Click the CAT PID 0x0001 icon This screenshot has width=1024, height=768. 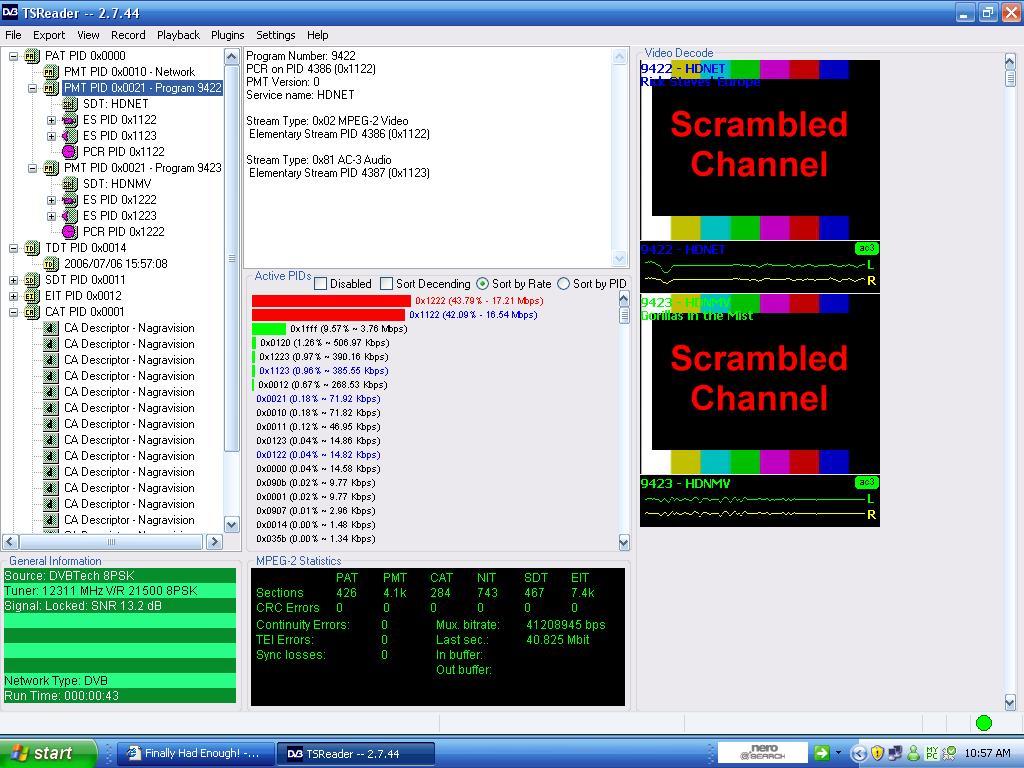pyautogui.click(x=32, y=312)
